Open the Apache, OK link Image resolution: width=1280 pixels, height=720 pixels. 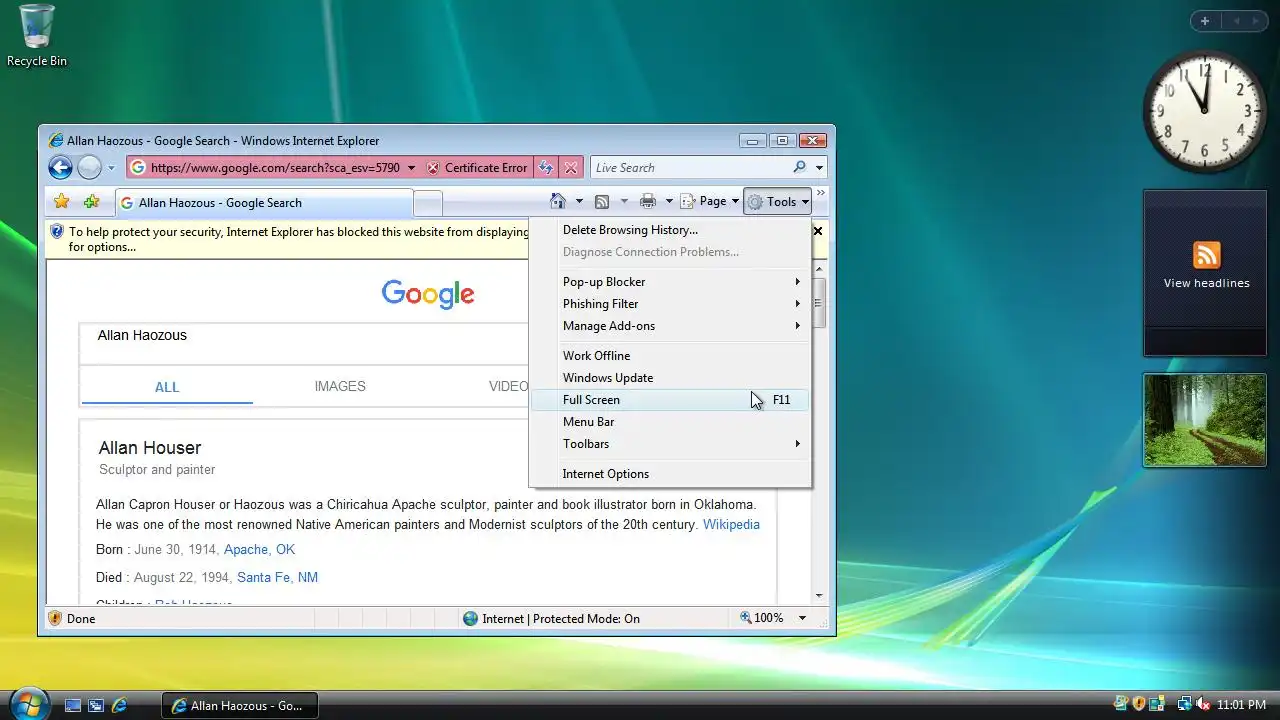click(259, 549)
